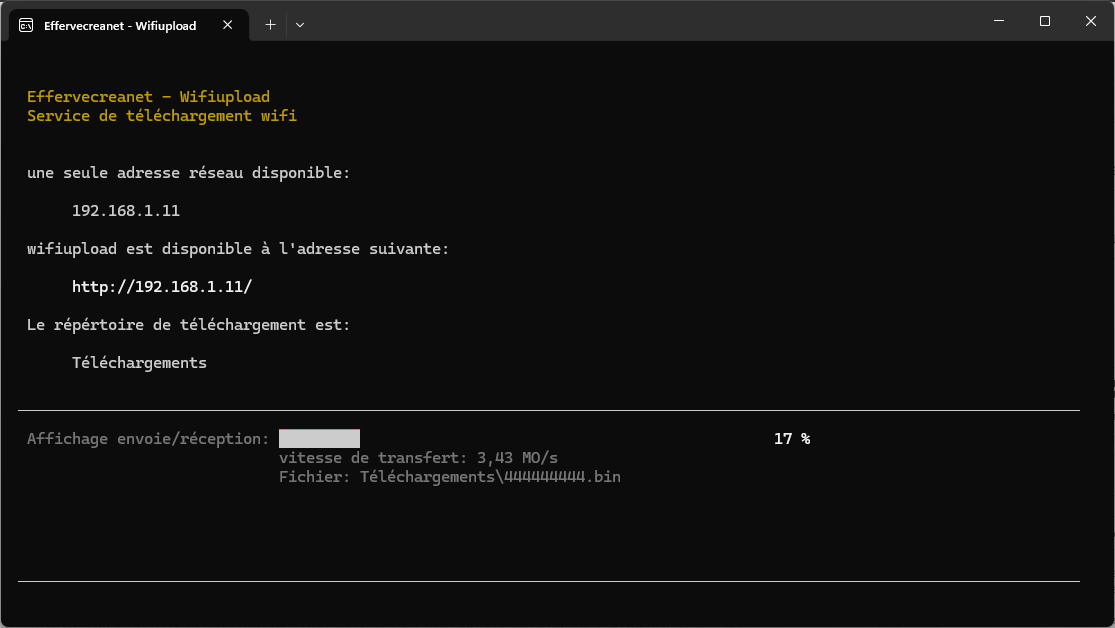Click the terminal icon in the tab

click(x=27, y=25)
